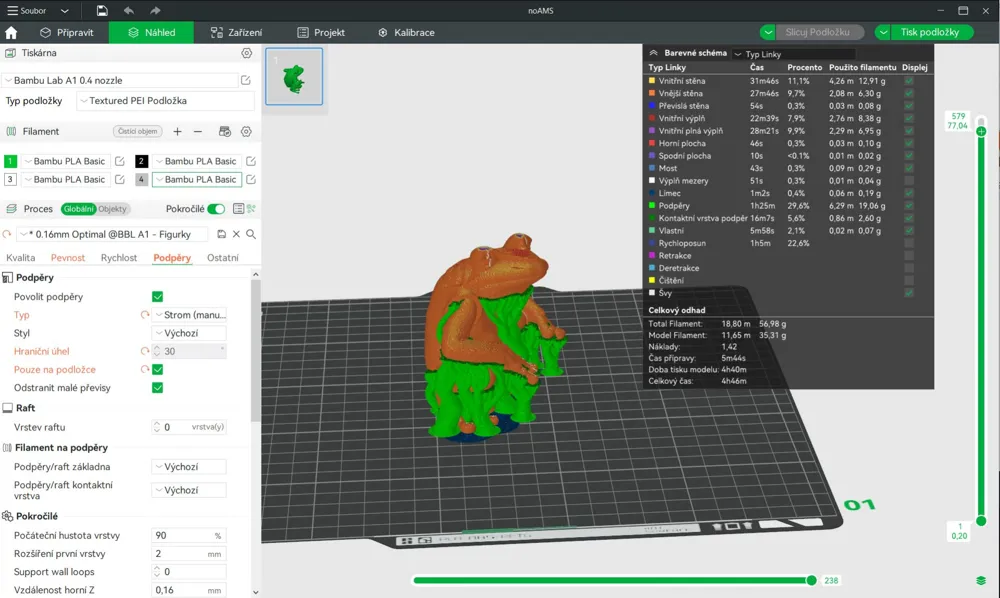
Task: Open support Typ Strom dropdown
Action: tap(189, 315)
